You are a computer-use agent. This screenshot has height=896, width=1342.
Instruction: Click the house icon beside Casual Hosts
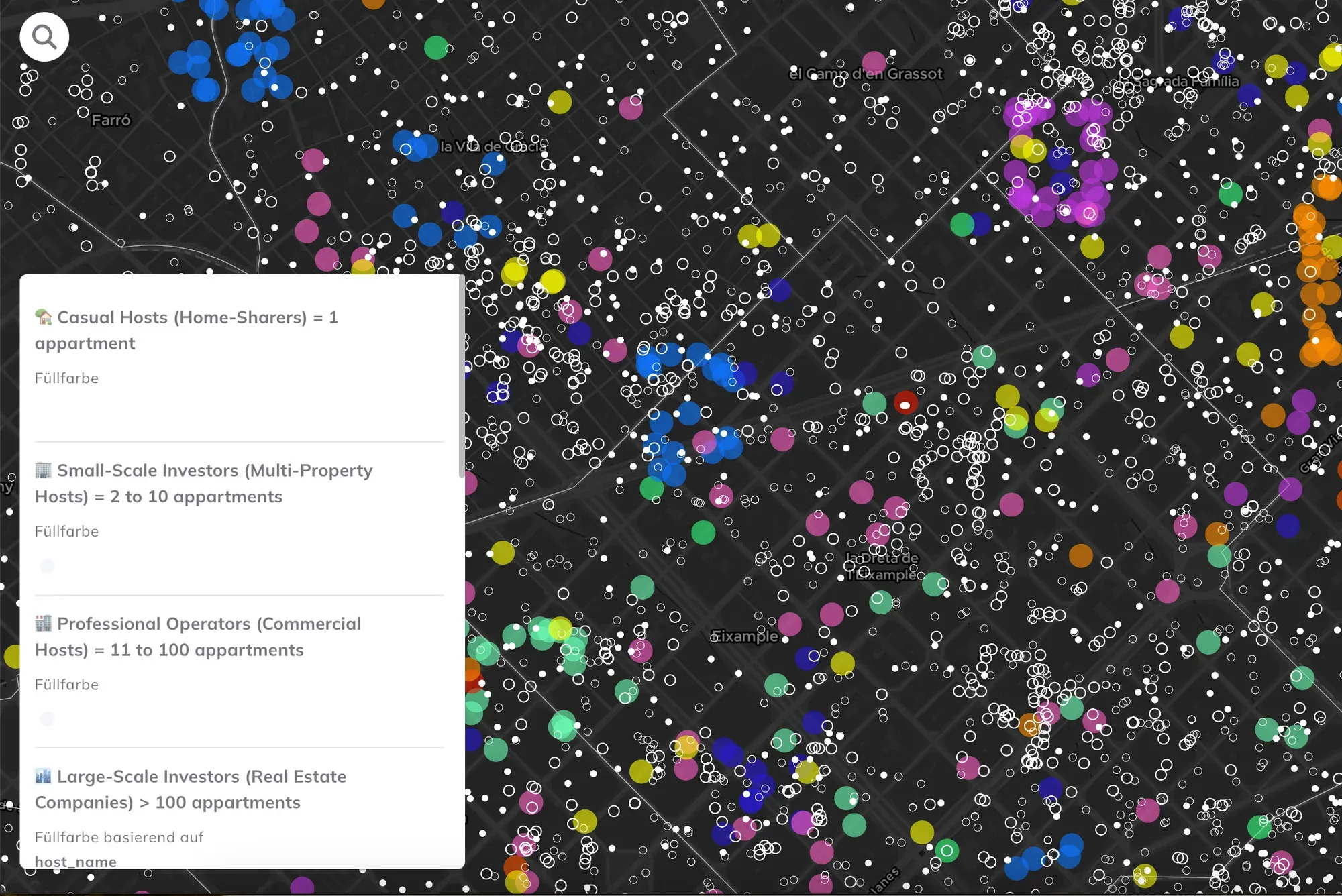[x=44, y=317]
